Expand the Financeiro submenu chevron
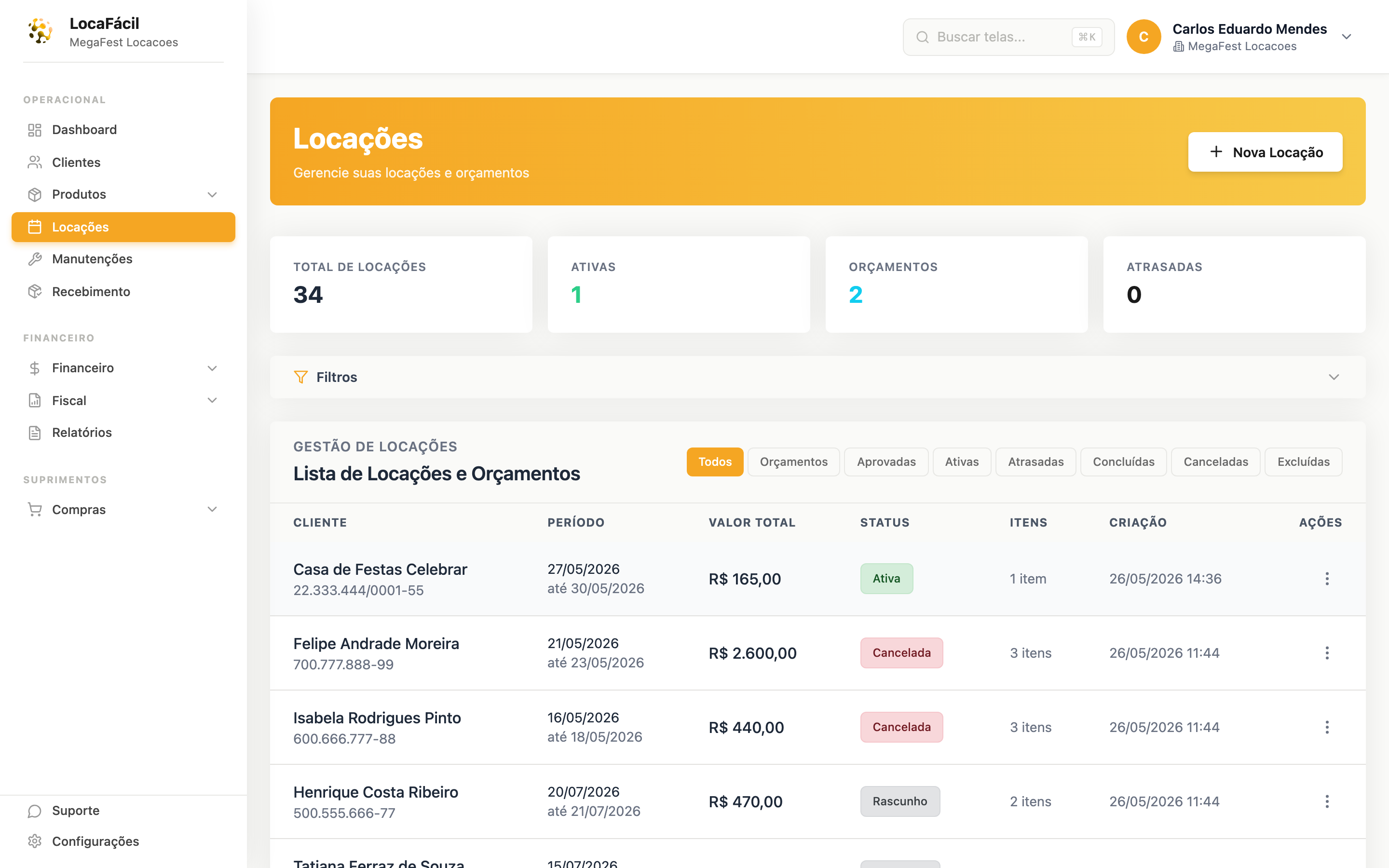 tap(212, 368)
